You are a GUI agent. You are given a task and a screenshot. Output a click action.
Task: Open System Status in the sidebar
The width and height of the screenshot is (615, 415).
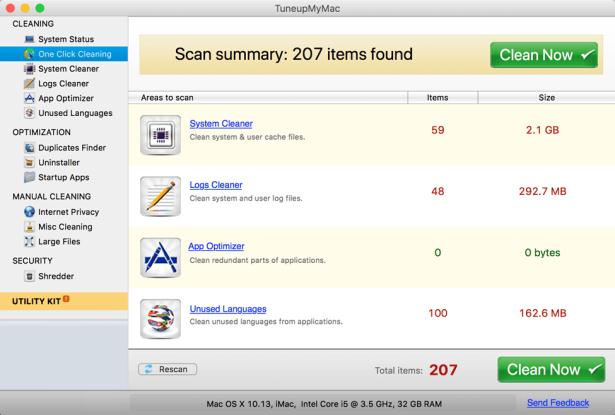tap(65, 39)
